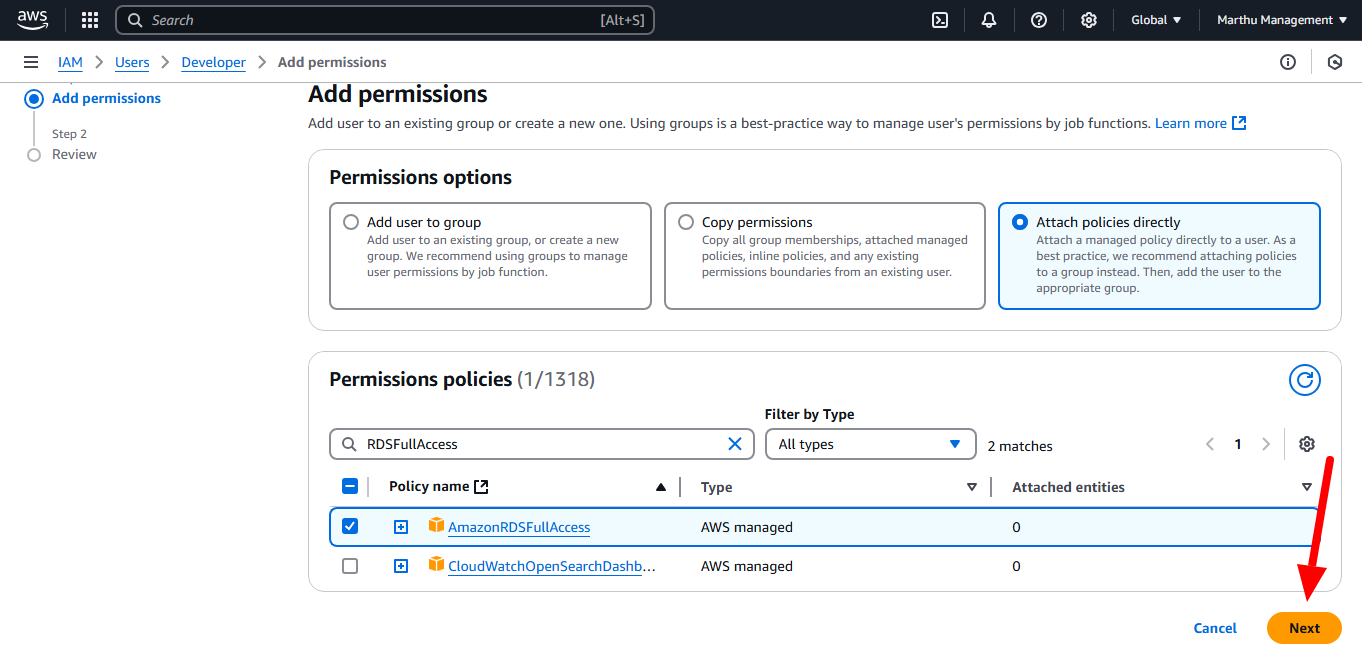Go to the next policies page
This screenshot has height=670, width=1362.
coord(1266,444)
